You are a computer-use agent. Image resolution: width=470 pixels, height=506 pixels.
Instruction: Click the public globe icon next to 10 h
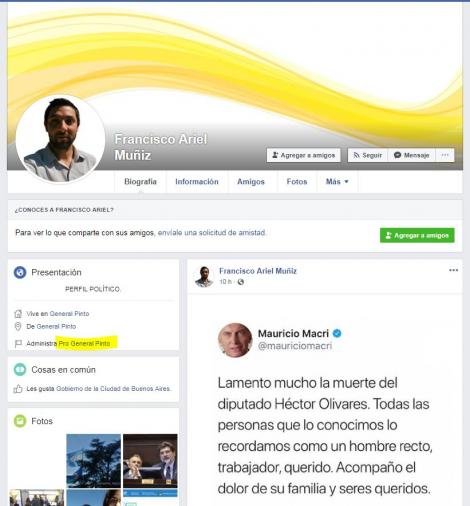tap(241, 282)
